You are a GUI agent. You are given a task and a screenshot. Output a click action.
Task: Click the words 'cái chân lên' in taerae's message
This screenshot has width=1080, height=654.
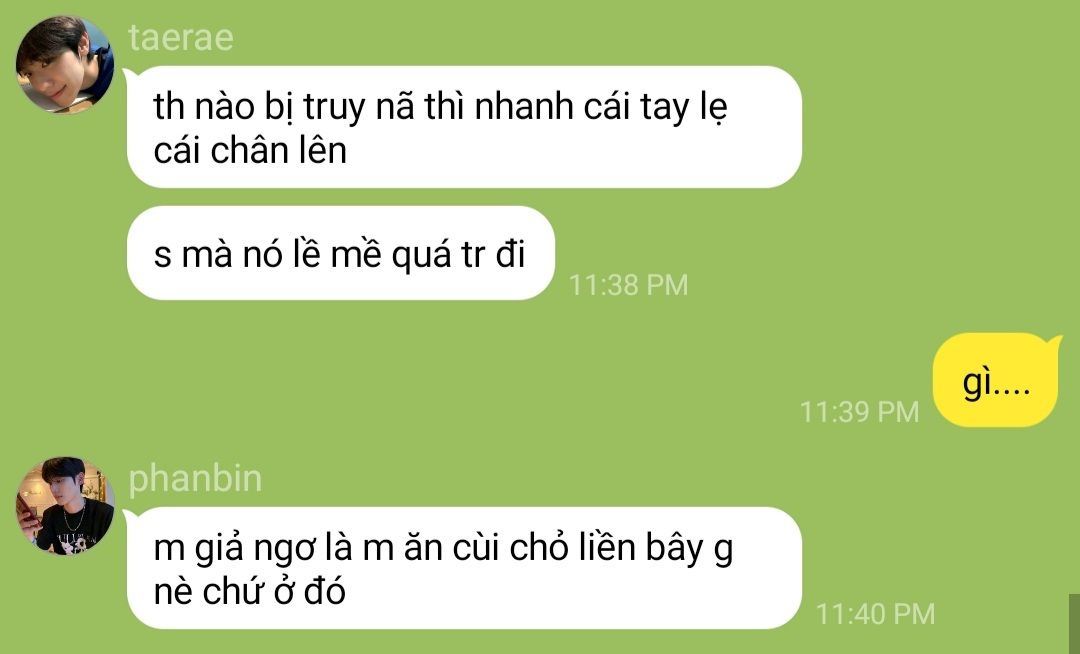click(x=250, y=151)
